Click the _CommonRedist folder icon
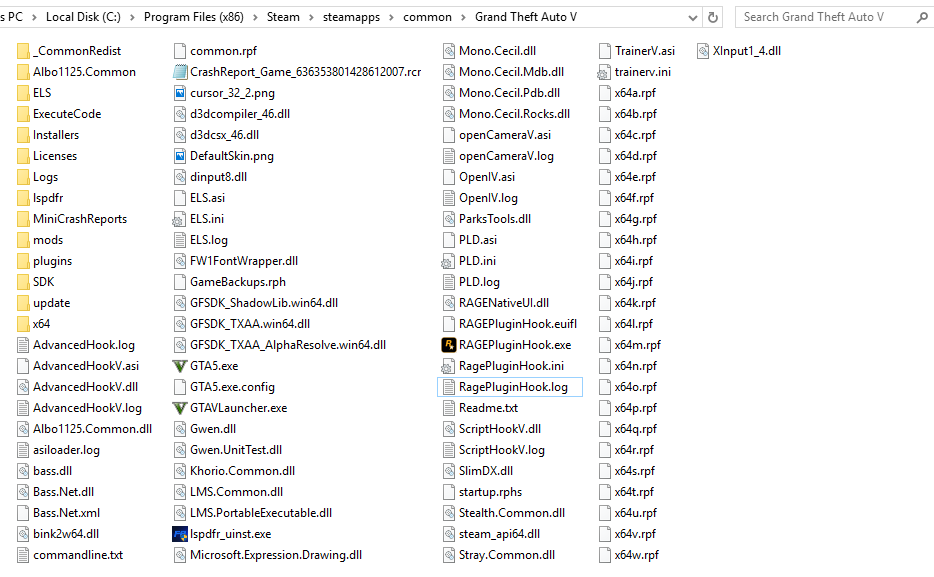Screen dimensions: 934x577 pos(23,51)
